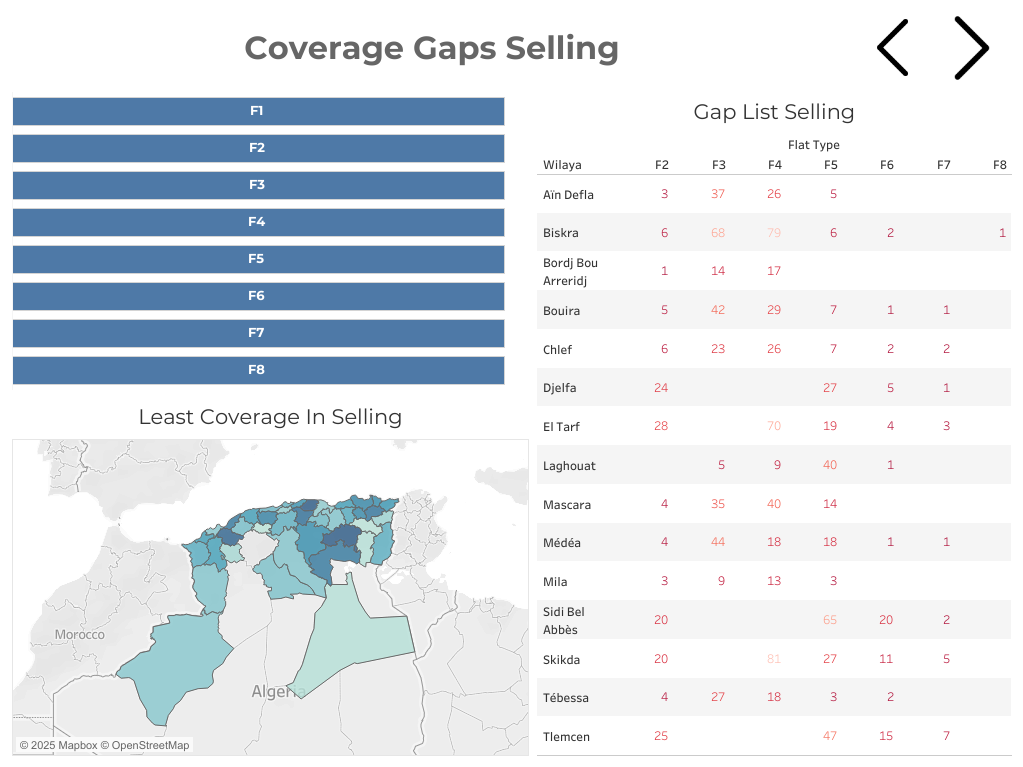Viewport: 1023px width, 767px height.
Task: Select the Mila row label
Action: click(x=555, y=582)
